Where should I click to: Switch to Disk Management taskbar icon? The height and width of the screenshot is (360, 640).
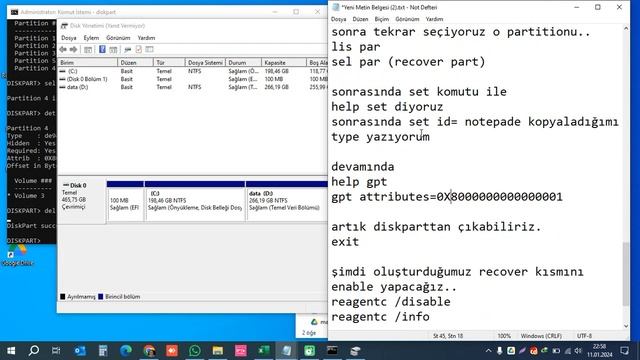tap(356, 351)
